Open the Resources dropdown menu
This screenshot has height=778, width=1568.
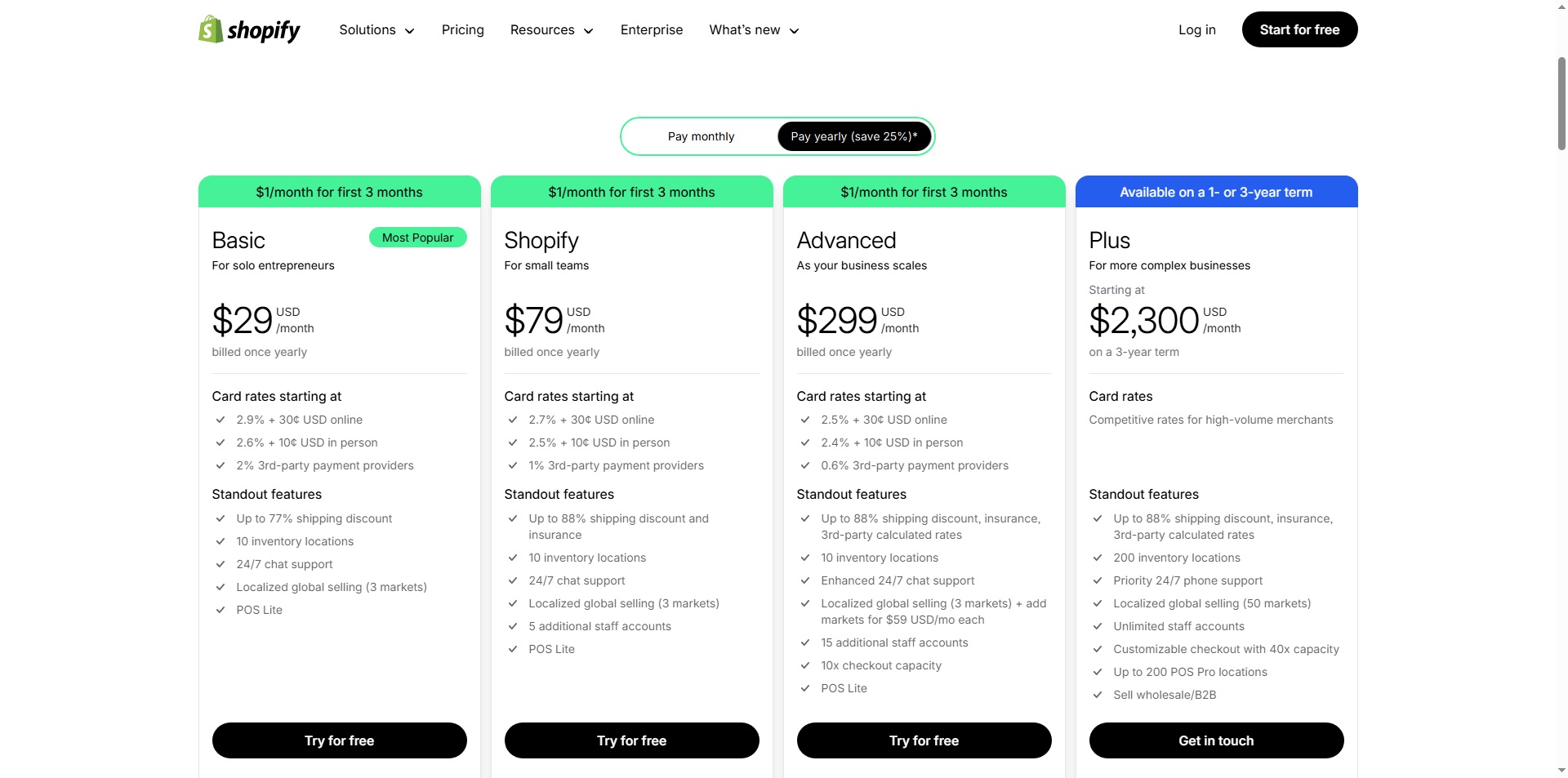(x=551, y=30)
